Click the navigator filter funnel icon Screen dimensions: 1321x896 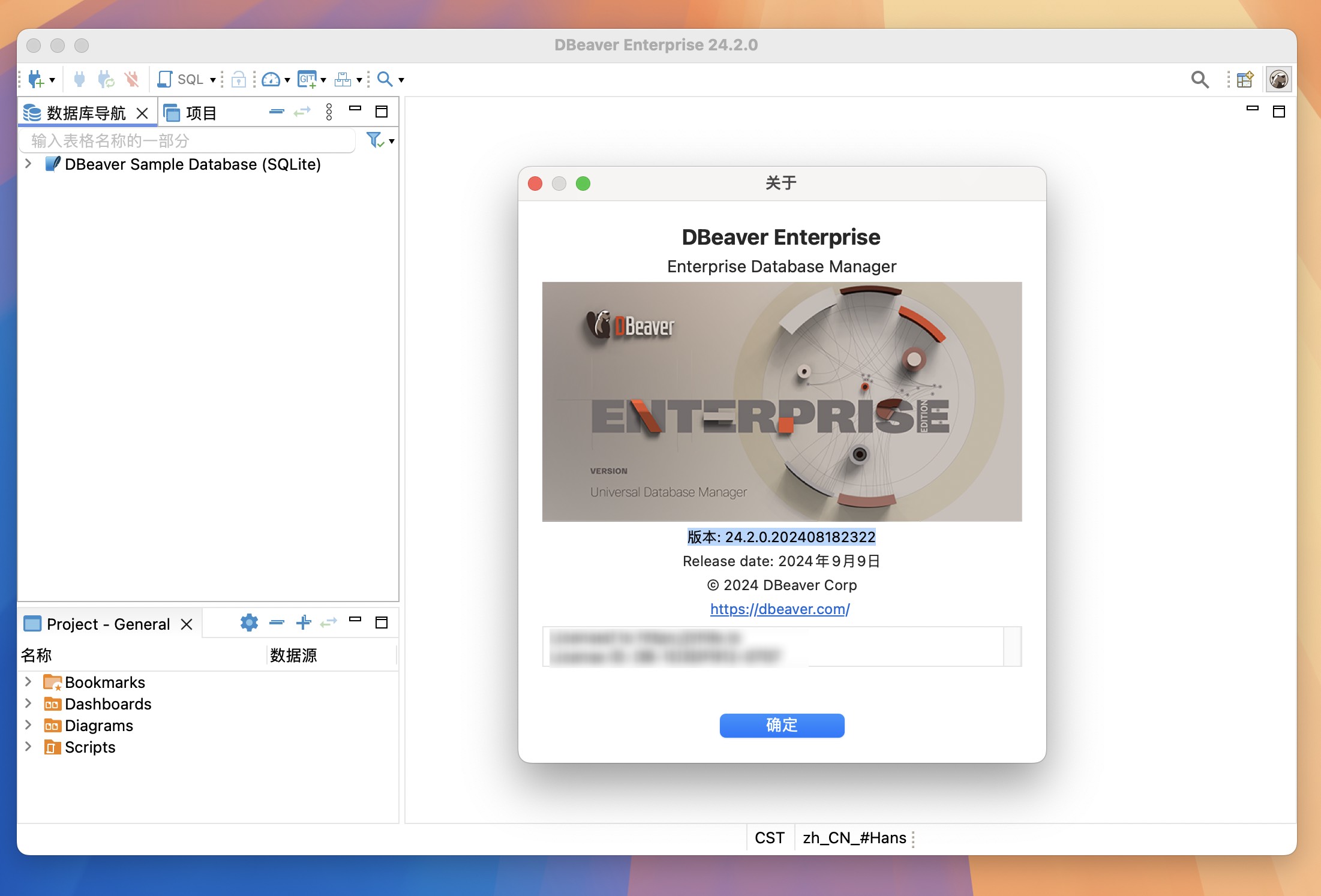pyautogui.click(x=375, y=140)
